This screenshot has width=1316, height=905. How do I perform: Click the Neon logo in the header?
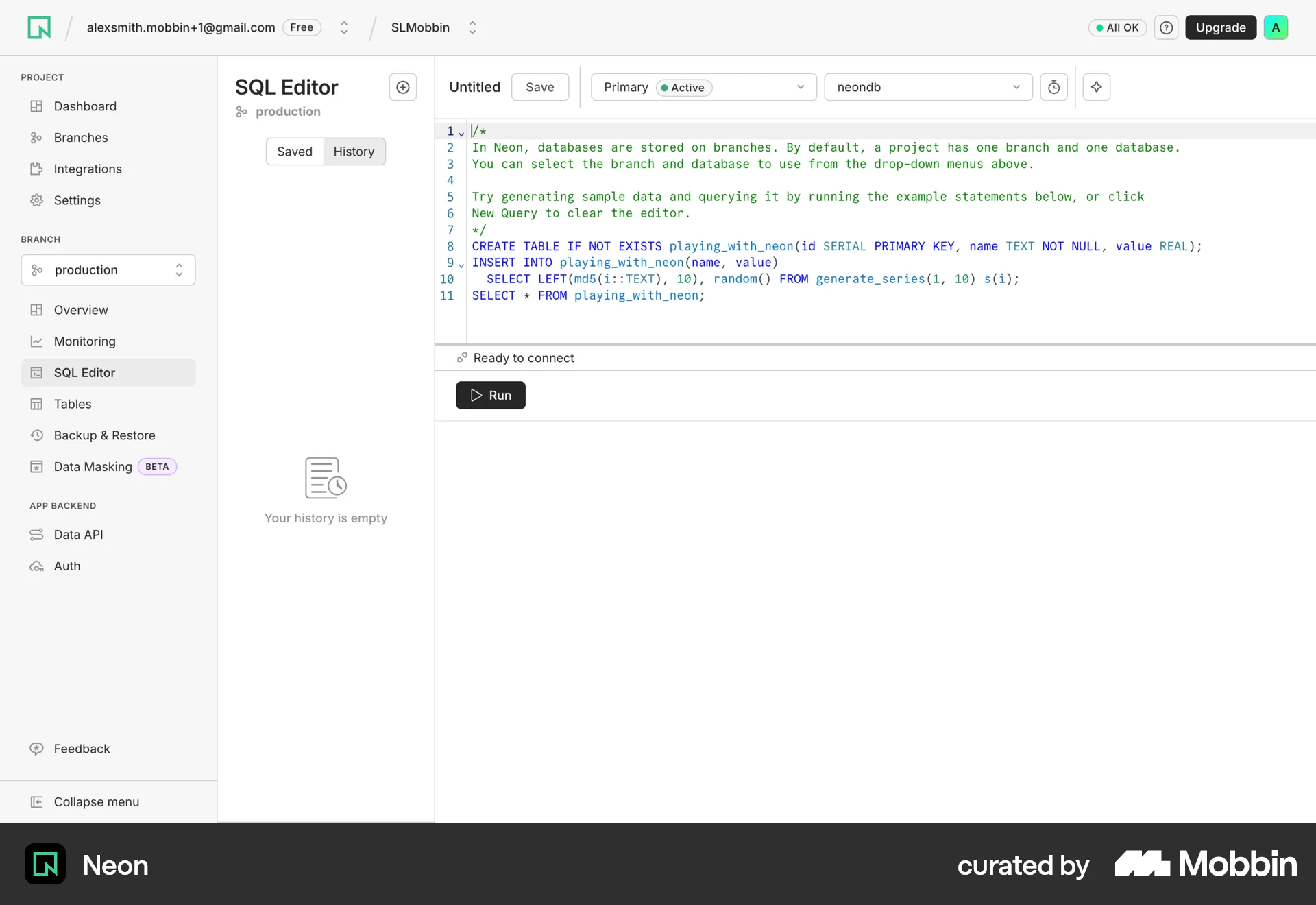point(39,27)
